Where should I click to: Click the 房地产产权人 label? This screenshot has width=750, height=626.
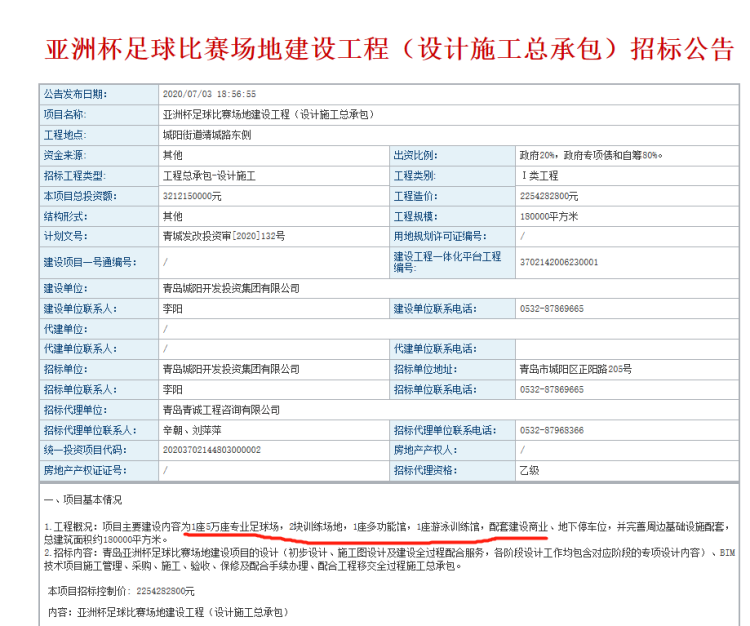(x=425, y=450)
